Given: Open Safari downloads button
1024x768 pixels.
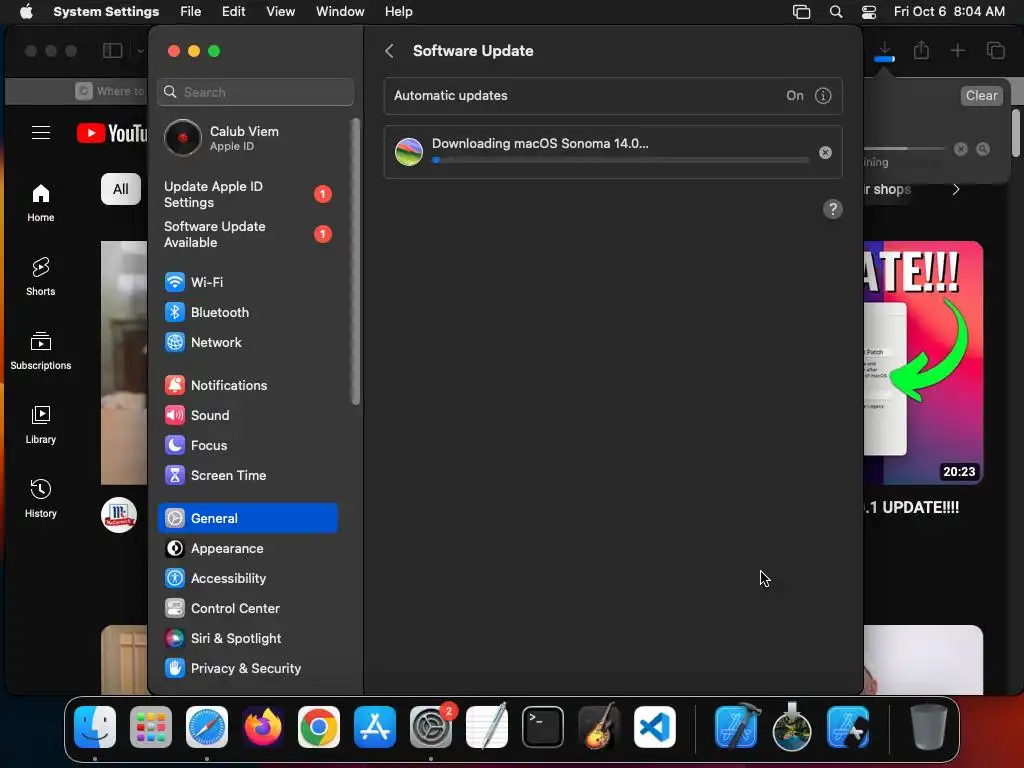Looking at the screenshot, I should [884, 51].
